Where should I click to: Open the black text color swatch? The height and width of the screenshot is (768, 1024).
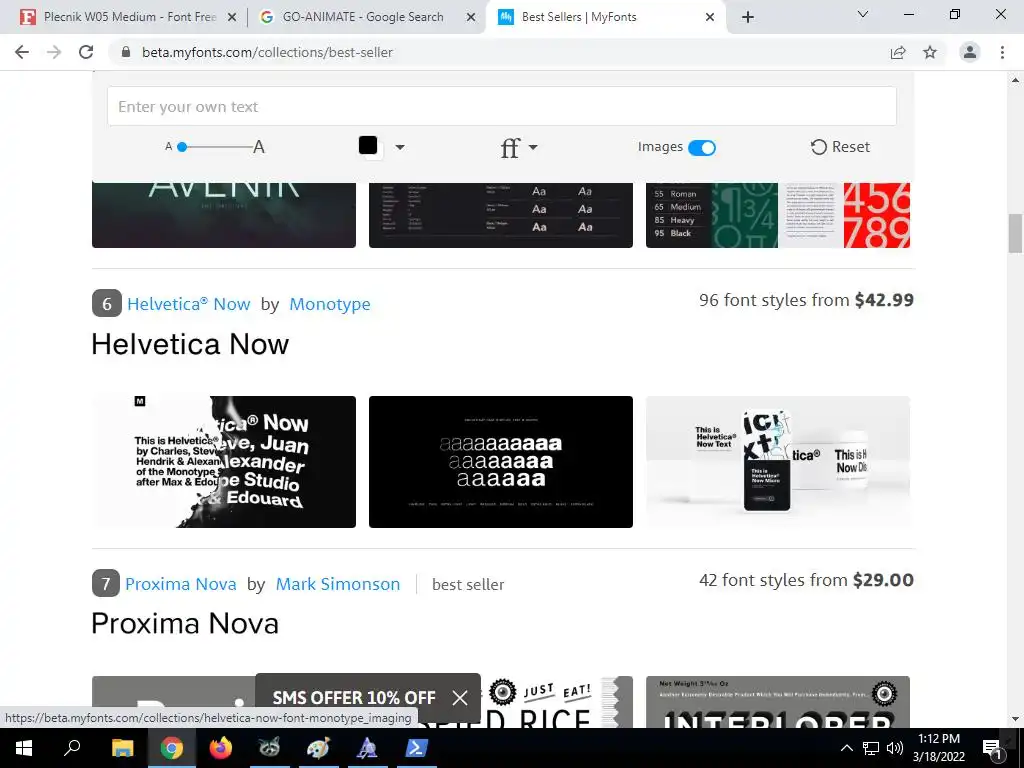pyautogui.click(x=368, y=146)
